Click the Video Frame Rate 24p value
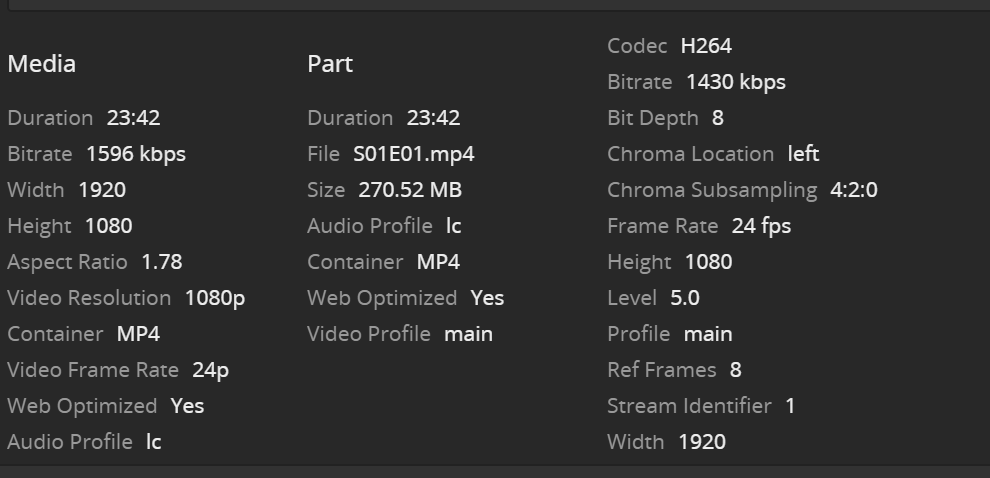Screen dimensions: 990x478 [x=210, y=370]
